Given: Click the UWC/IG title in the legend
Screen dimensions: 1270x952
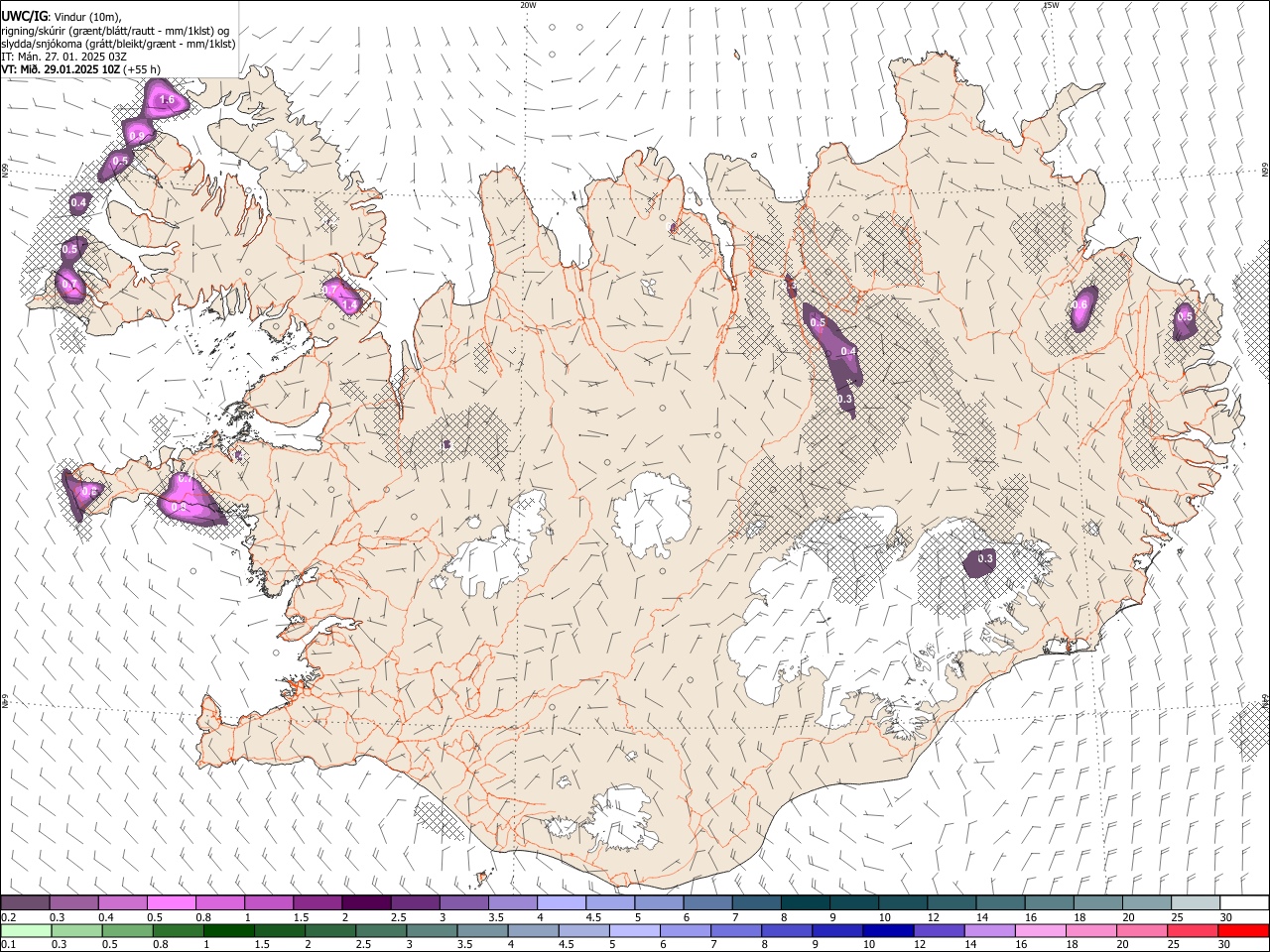Looking at the screenshot, I should click(x=24, y=16).
